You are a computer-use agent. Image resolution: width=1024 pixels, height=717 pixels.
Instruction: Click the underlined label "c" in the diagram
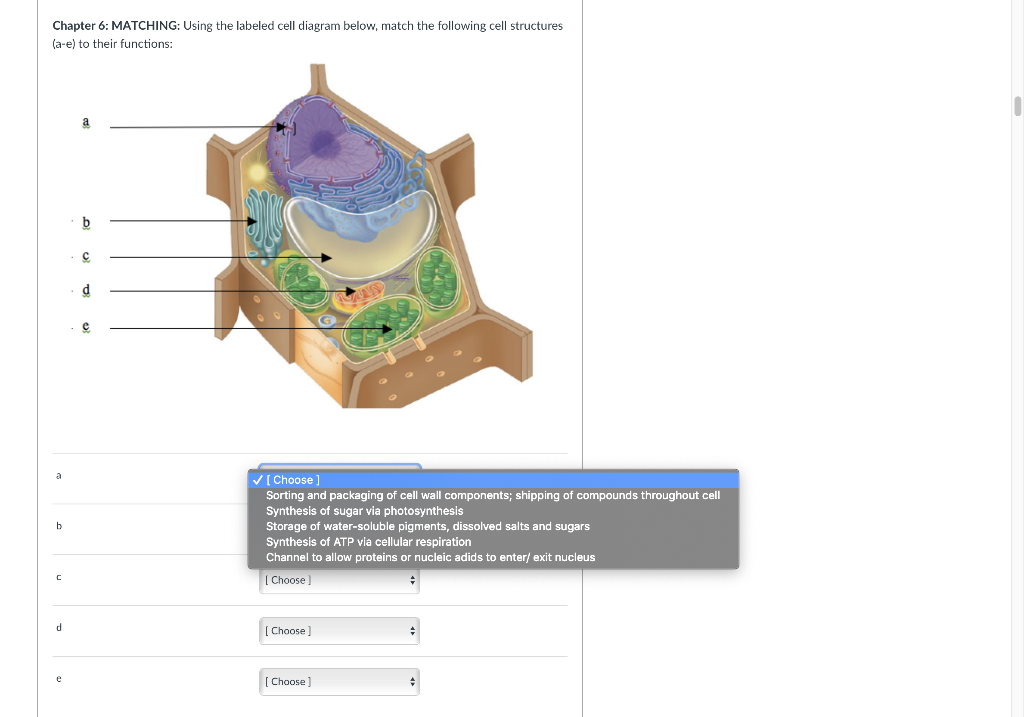pyautogui.click(x=85, y=256)
